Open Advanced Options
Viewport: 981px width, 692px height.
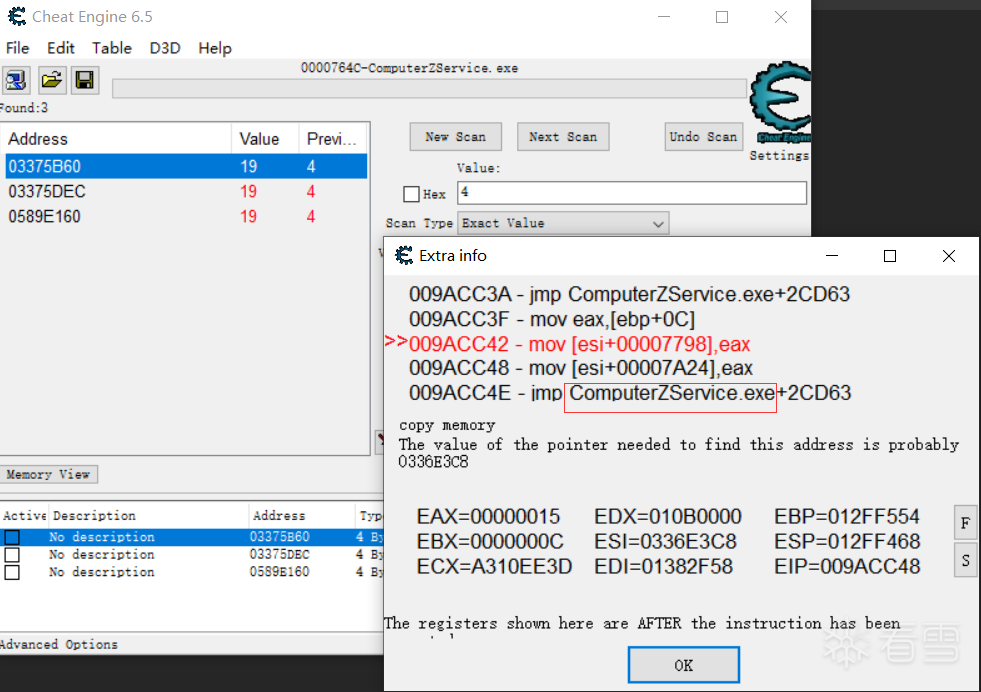(59, 644)
